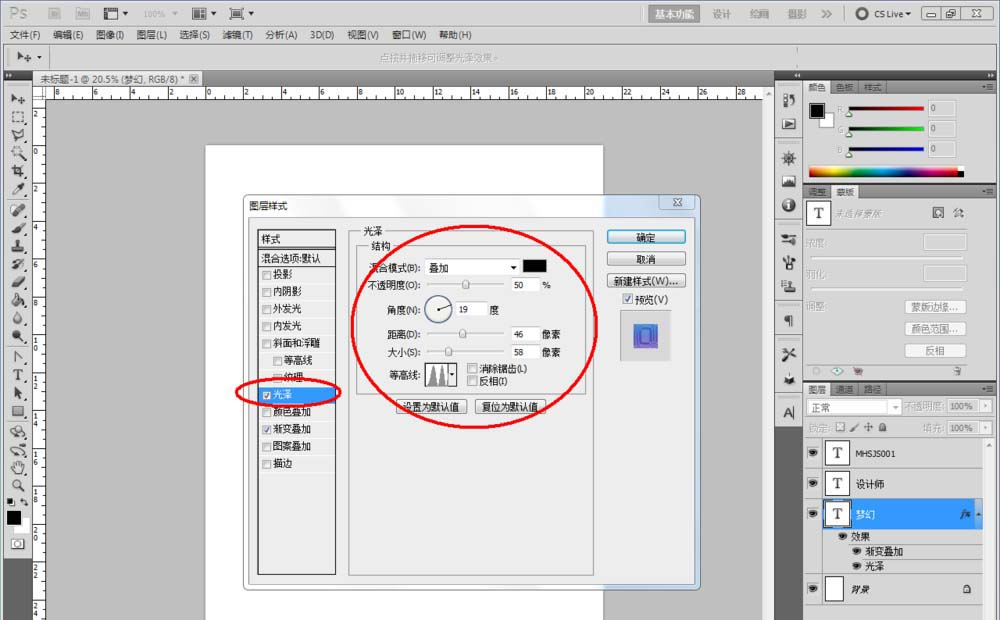1000x620 pixels.
Task: Toggle the 反相 invert checkbox
Action: click(472, 381)
